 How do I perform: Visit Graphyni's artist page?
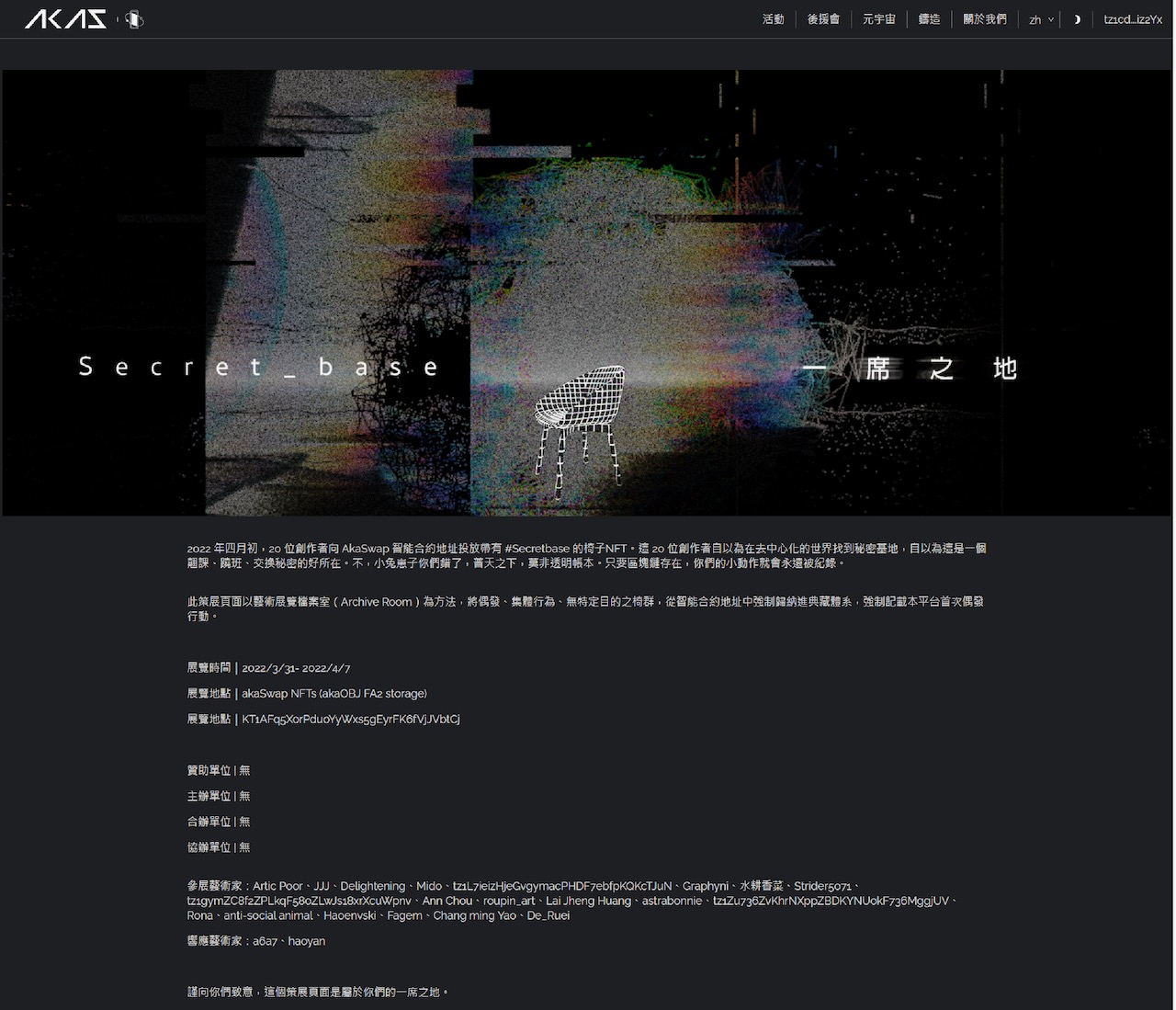[705, 886]
